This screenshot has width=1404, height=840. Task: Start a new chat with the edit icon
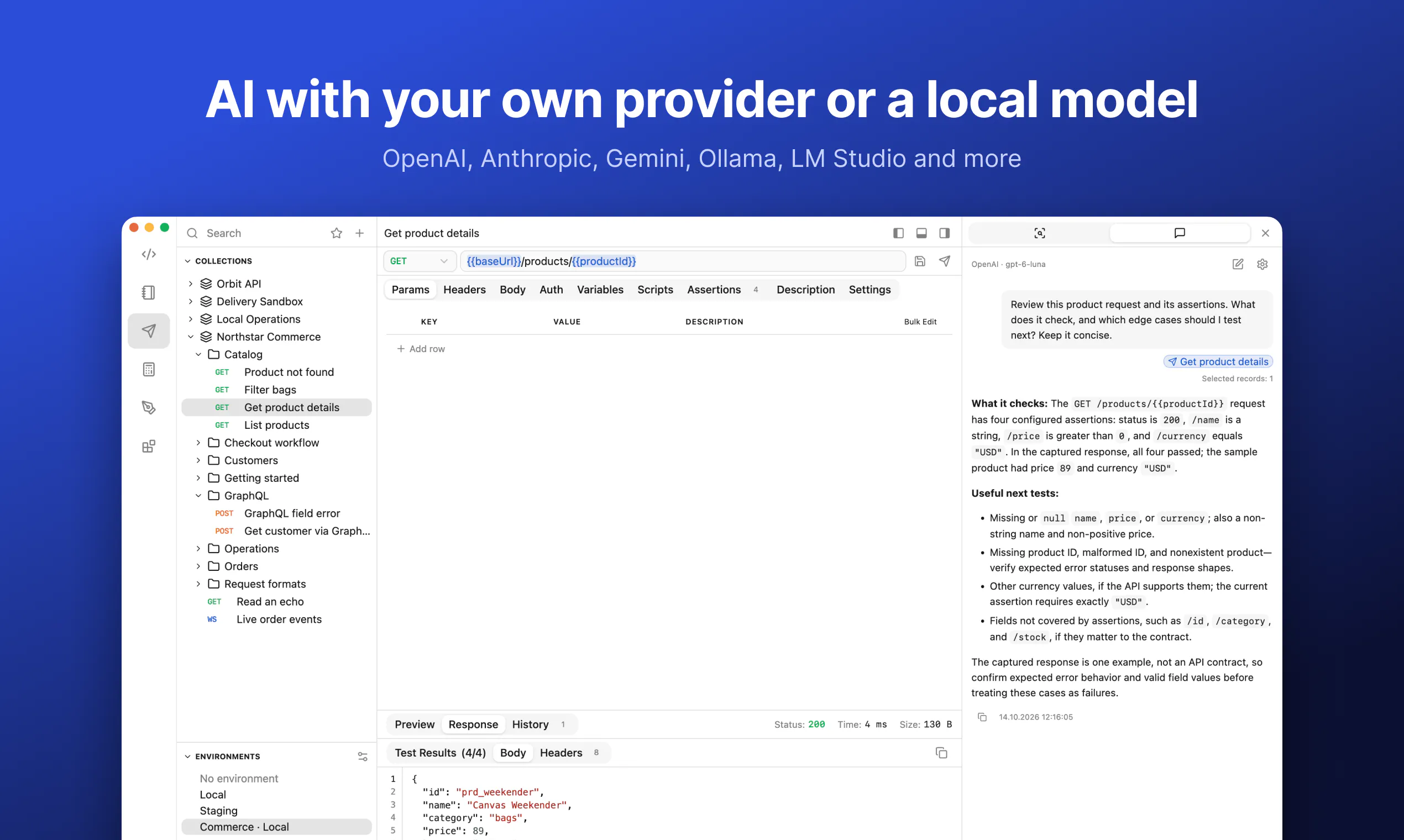click(1238, 264)
